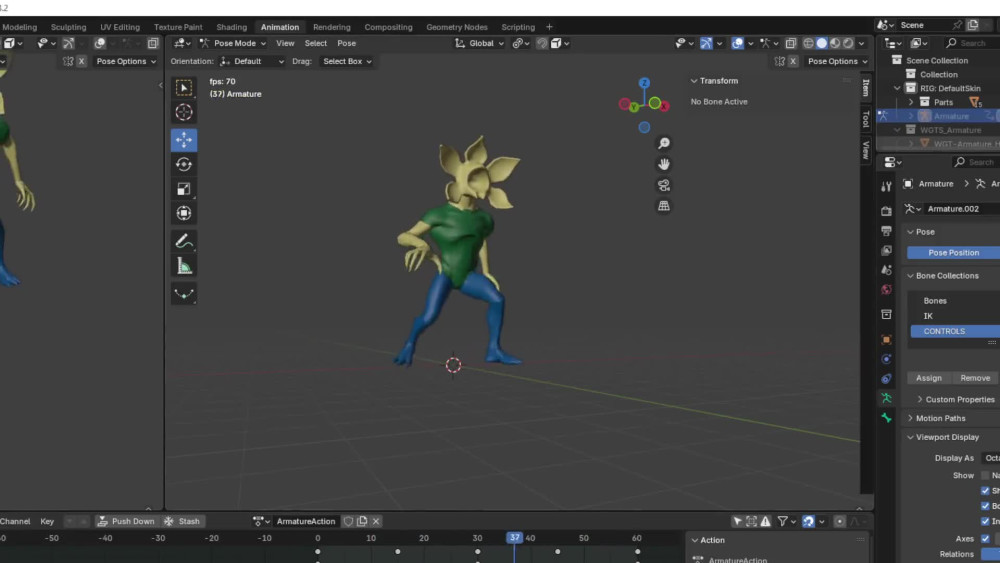This screenshot has width=1000, height=563.
Task: Open the Orientation Default dropdown
Action: click(252, 61)
